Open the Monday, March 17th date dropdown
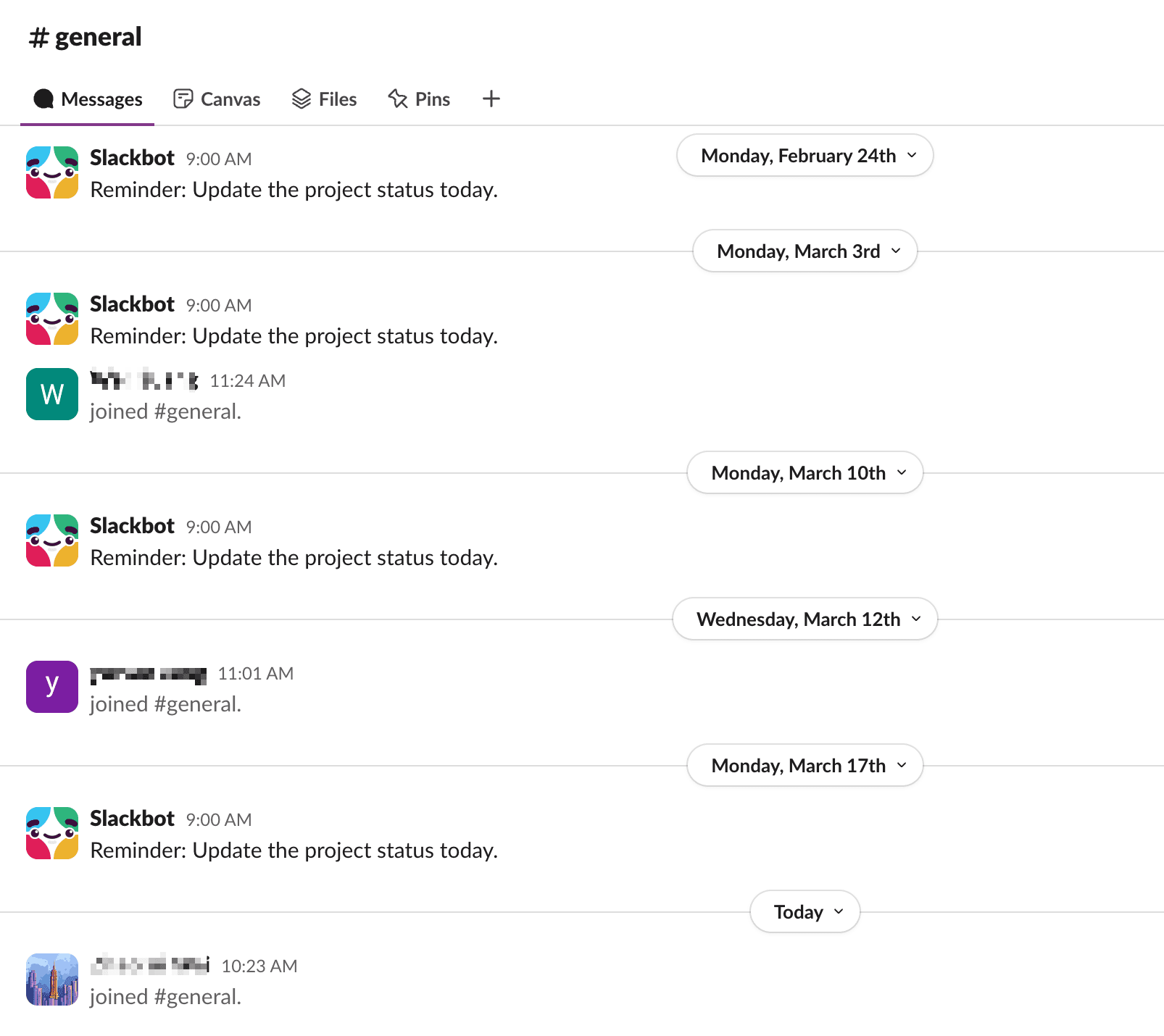 point(805,766)
